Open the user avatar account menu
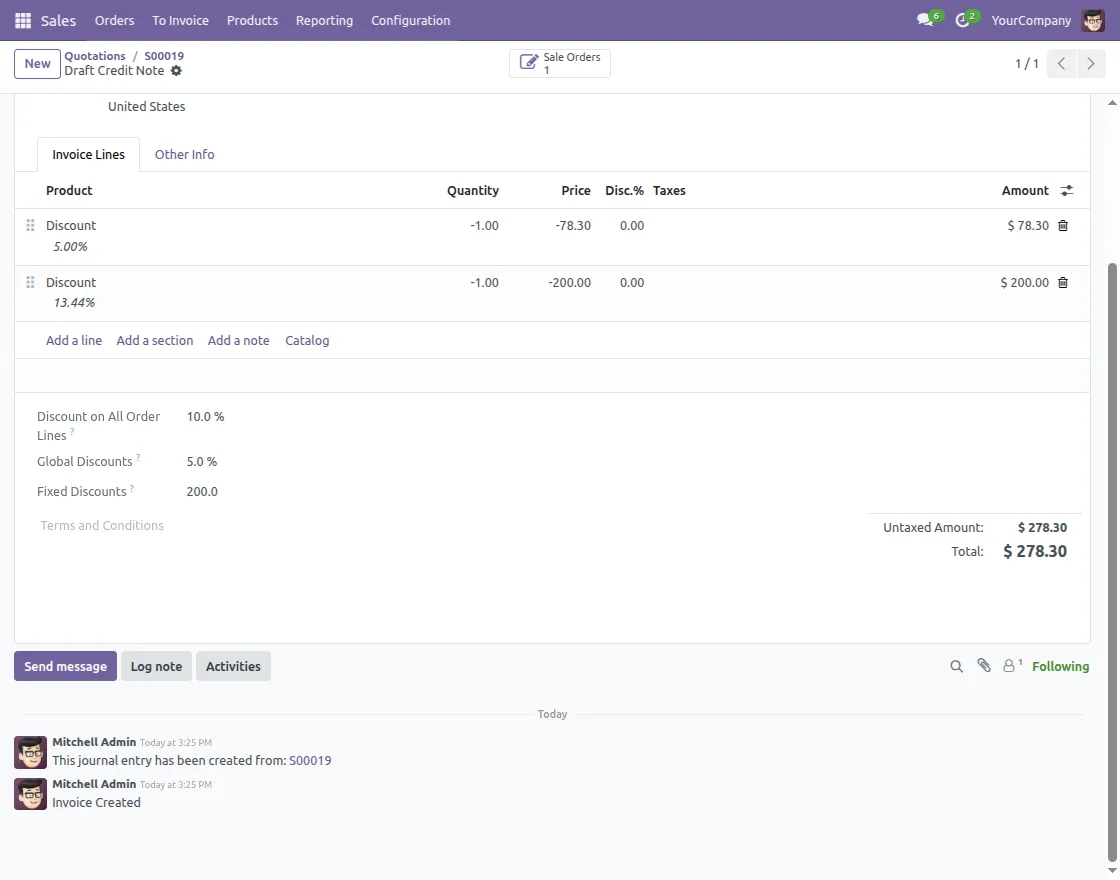 click(x=1093, y=19)
